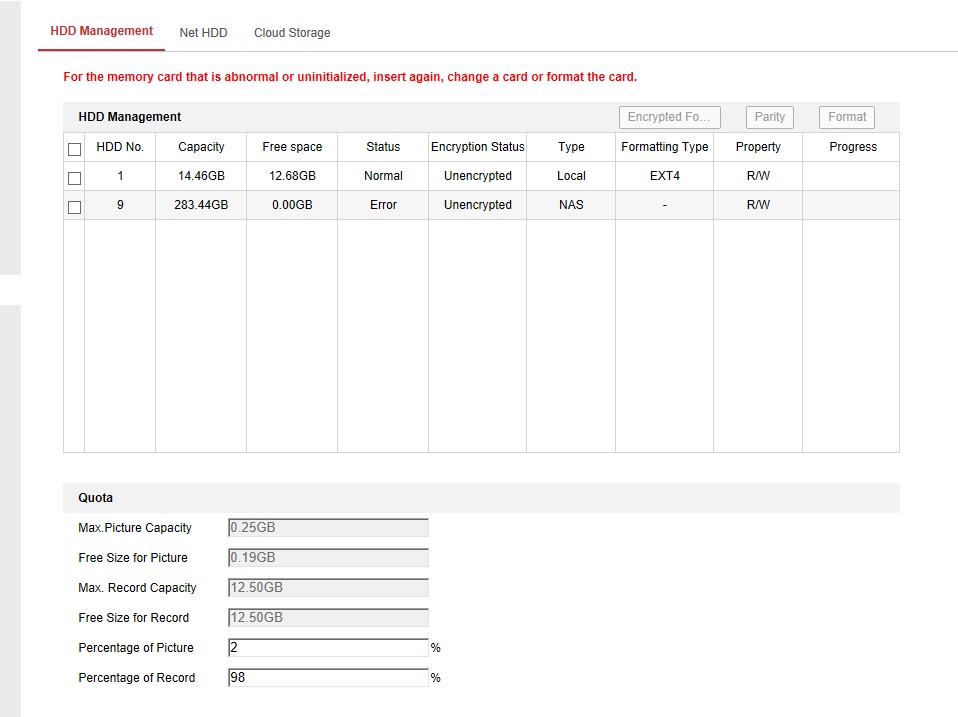Click the NAS type cell in row 9
Viewport: 958px width, 717px height.
click(x=571, y=205)
